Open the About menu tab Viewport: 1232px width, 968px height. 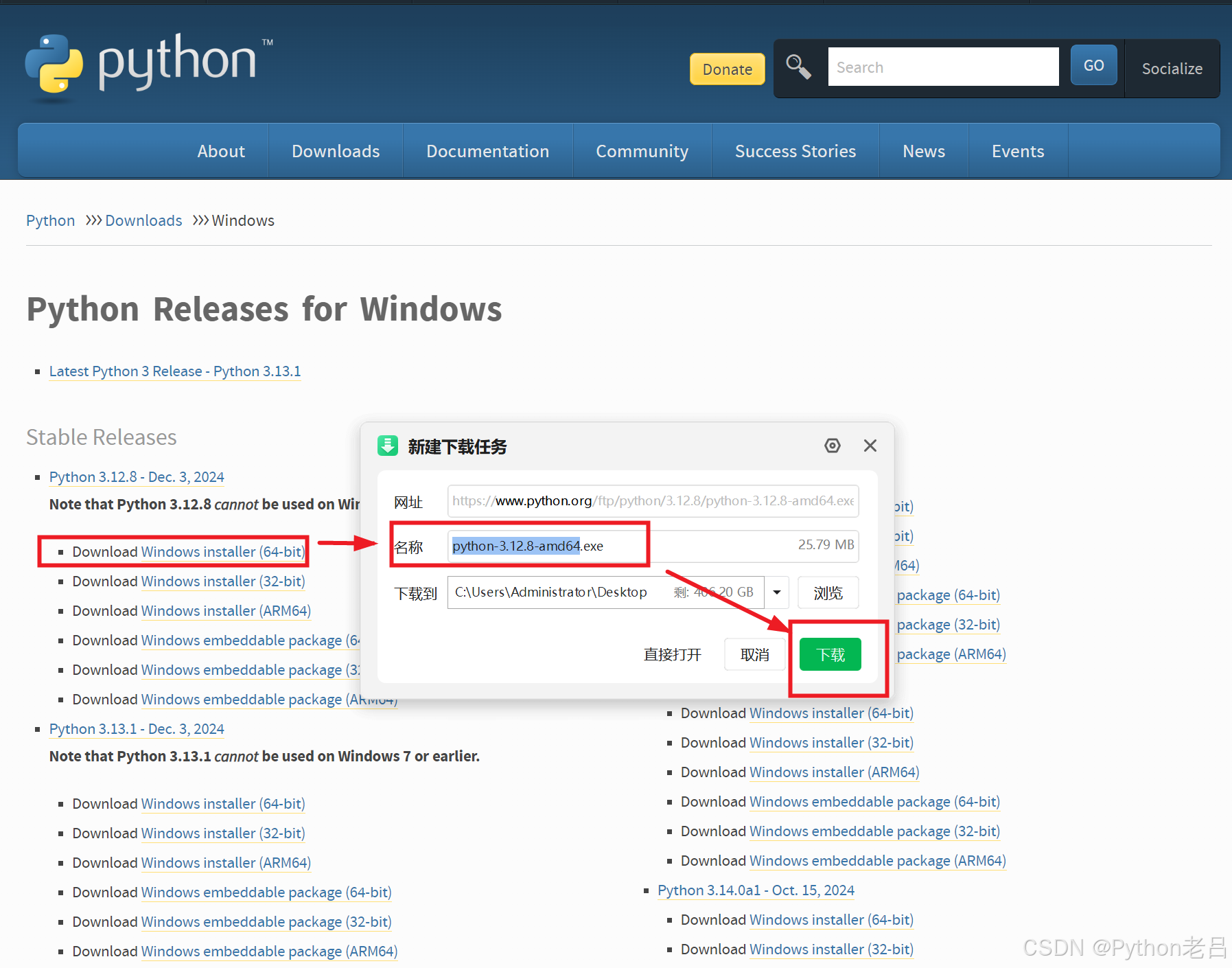221,151
